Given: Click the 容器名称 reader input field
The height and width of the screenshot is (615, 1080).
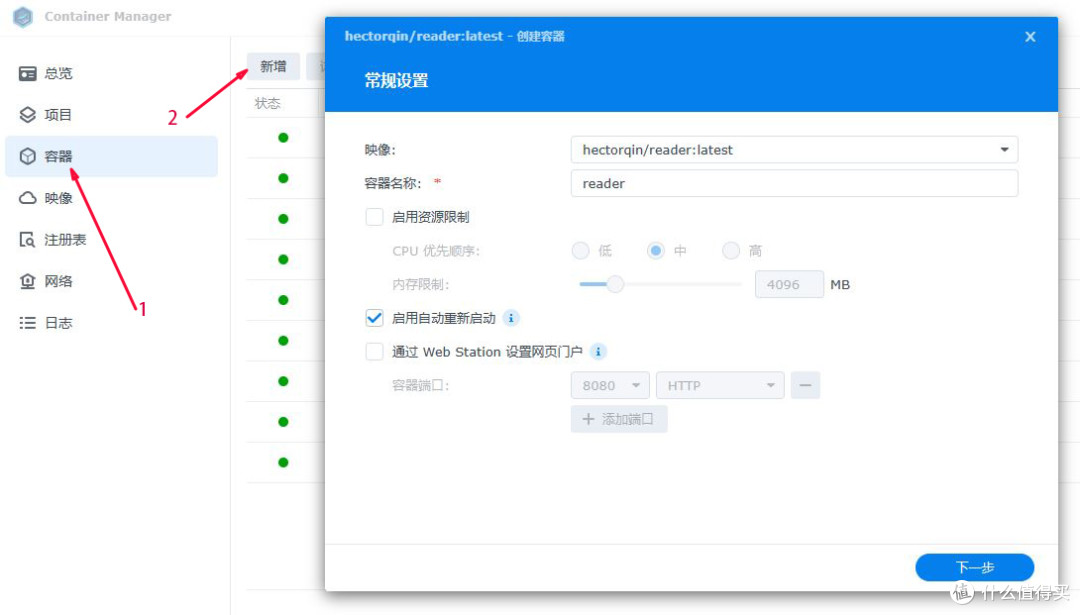Looking at the screenshot, I should point(794,183).
